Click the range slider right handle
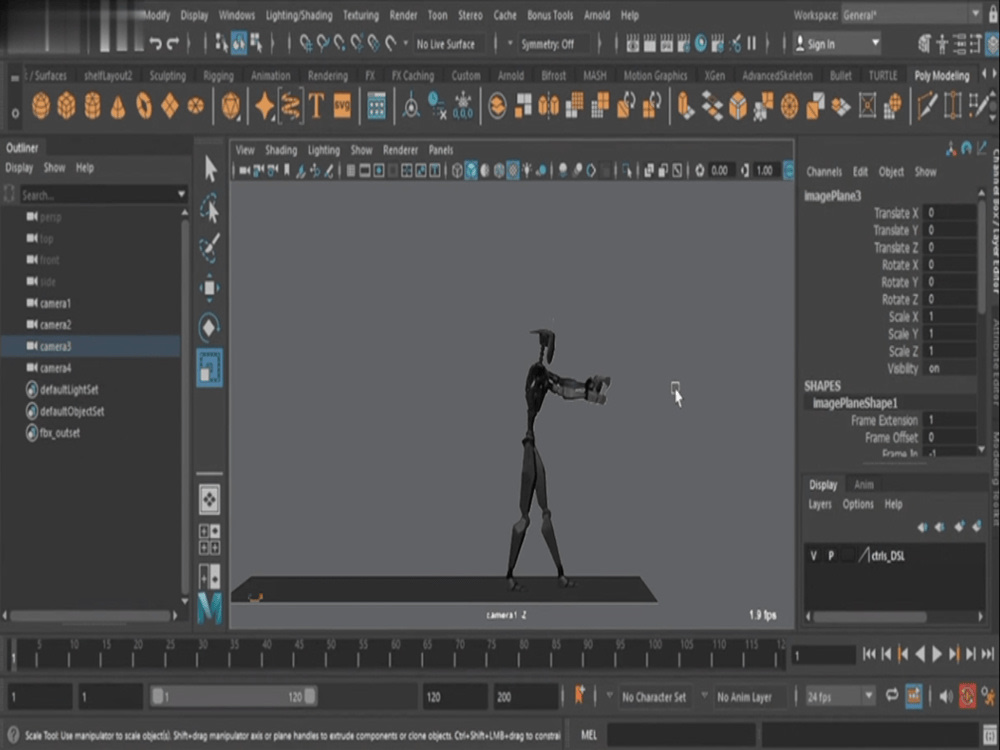The image size is (1000, 750). click(310, 696)
